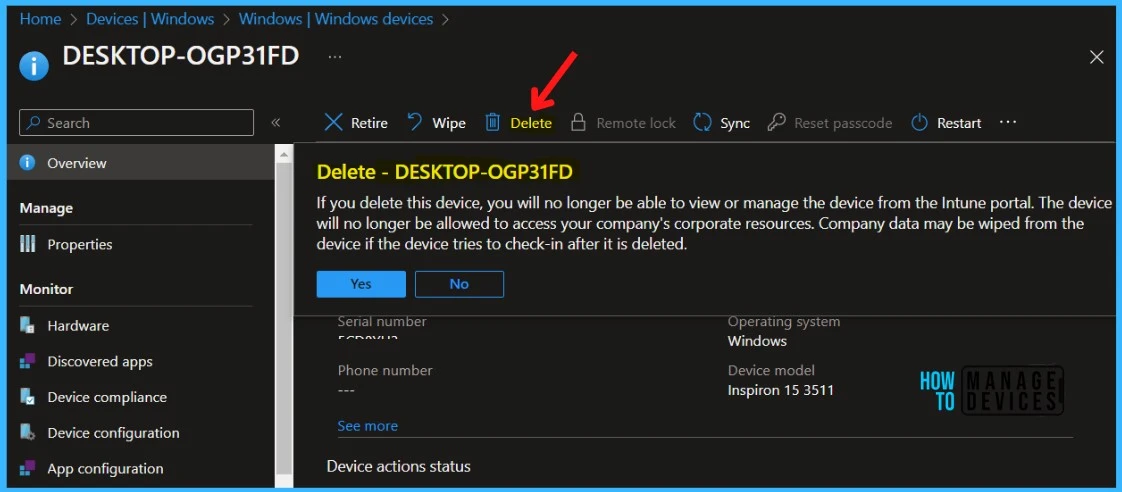Click the Restart toolbar label
The image size is (1122, 492).
(x=959, y=123)
